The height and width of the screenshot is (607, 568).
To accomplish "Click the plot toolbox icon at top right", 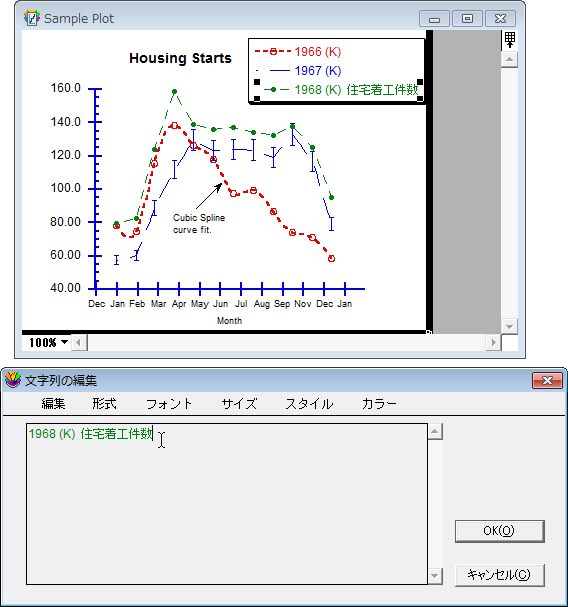I will coord(510,40).
